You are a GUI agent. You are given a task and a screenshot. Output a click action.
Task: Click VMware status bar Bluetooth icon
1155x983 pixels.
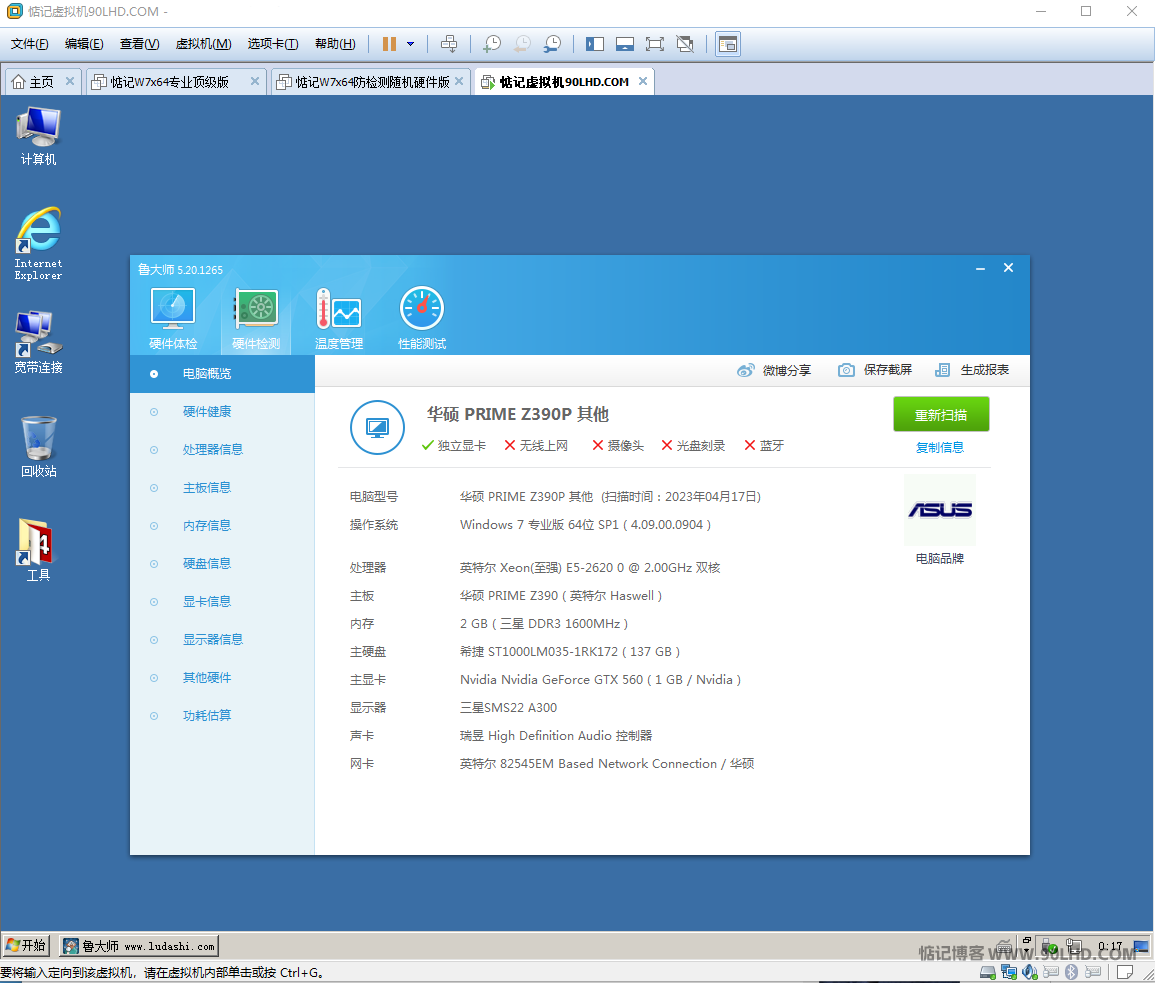pos(1072,972)
